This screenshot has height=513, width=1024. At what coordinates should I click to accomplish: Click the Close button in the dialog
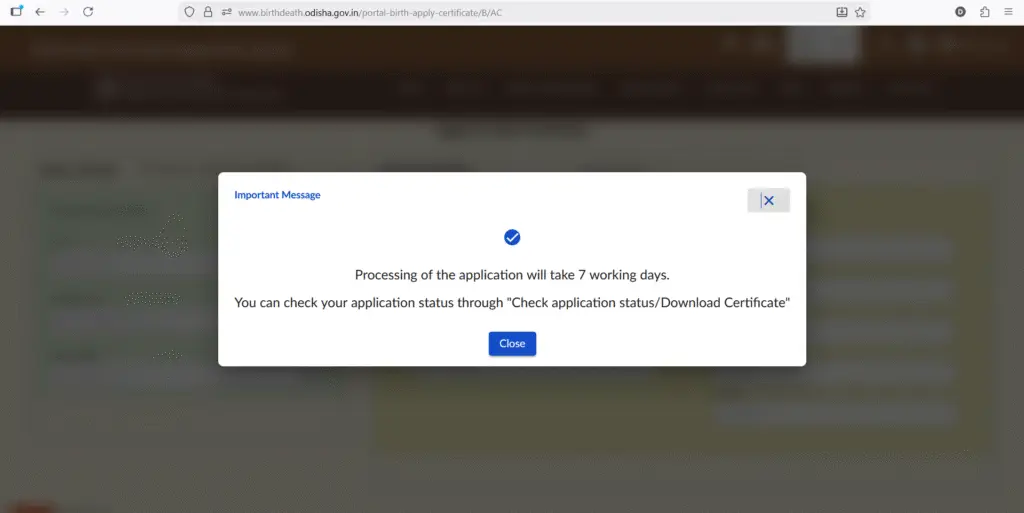[512, 343]
